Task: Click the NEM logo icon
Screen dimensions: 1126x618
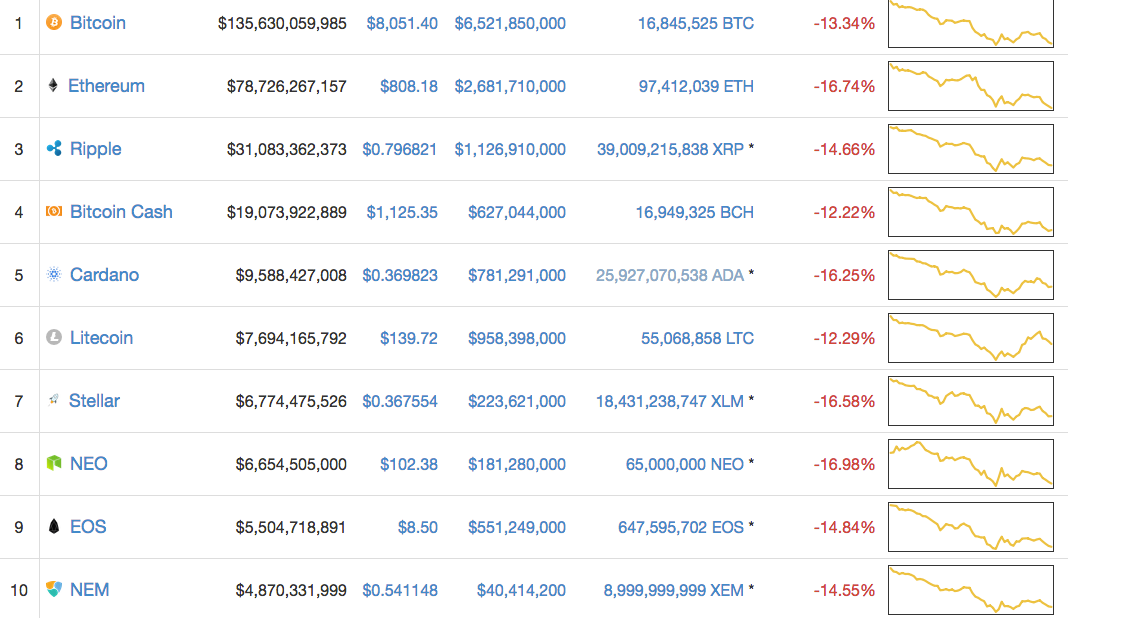Action: click(x=54, y=590)
